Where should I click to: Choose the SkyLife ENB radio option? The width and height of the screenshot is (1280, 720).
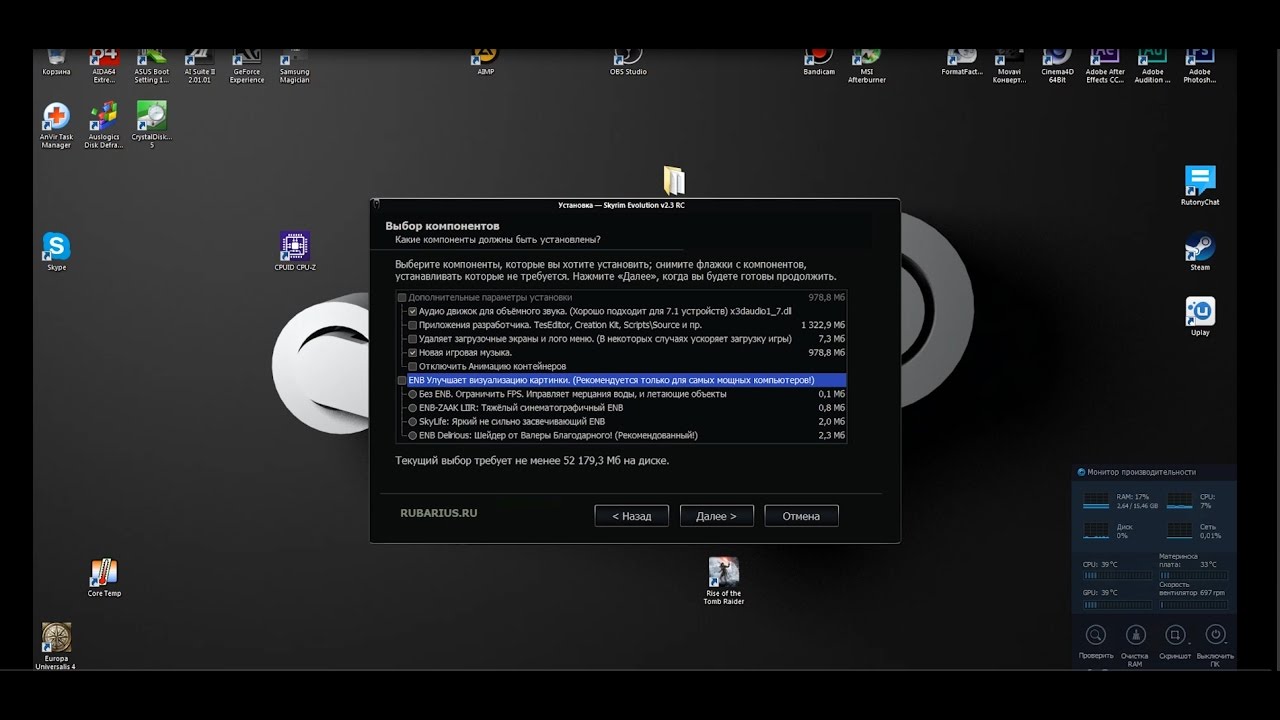(x=413, y=421)
